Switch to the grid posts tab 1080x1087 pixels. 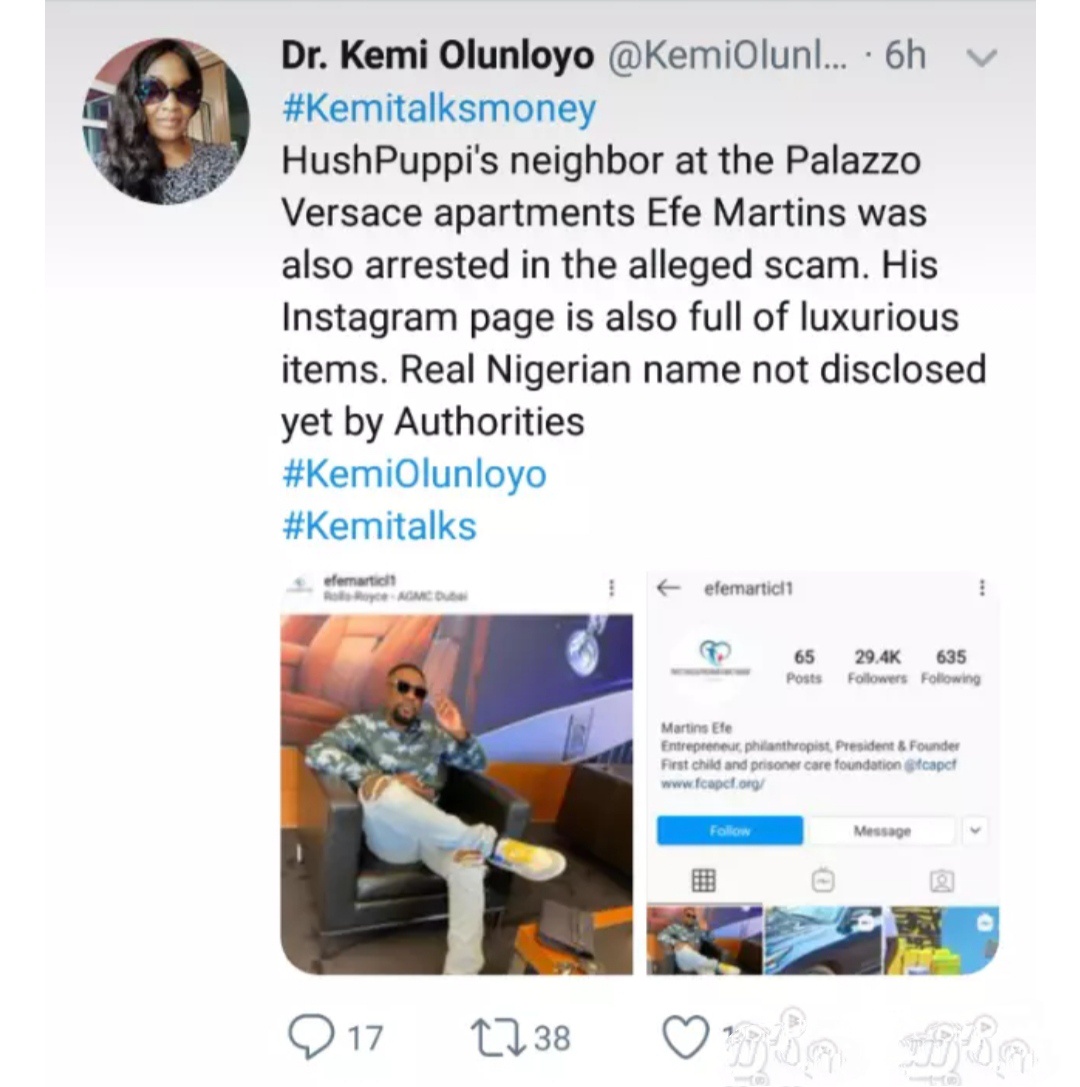[703, 880]
